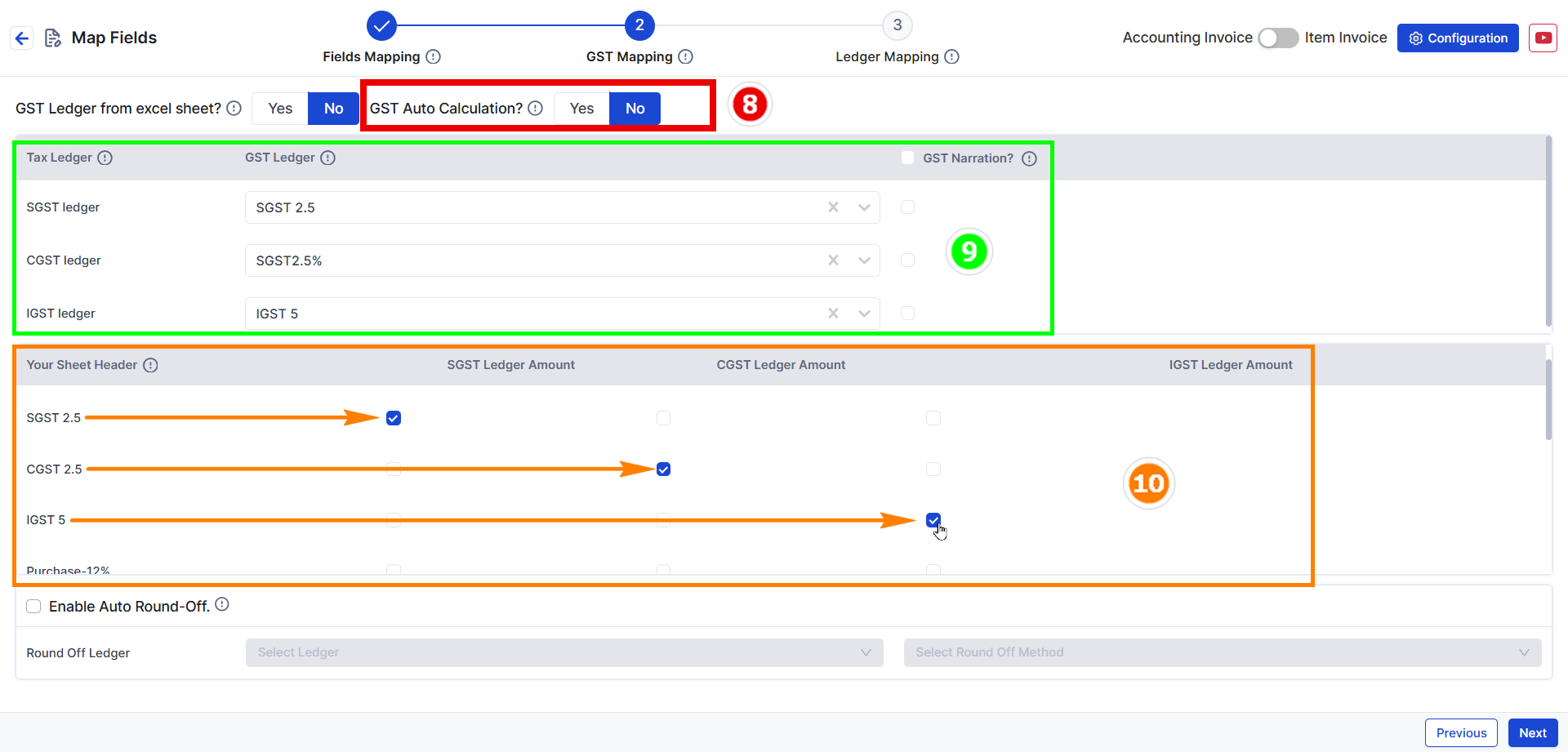Clear the SGST 2.5 ledger selection

(833, 207)
